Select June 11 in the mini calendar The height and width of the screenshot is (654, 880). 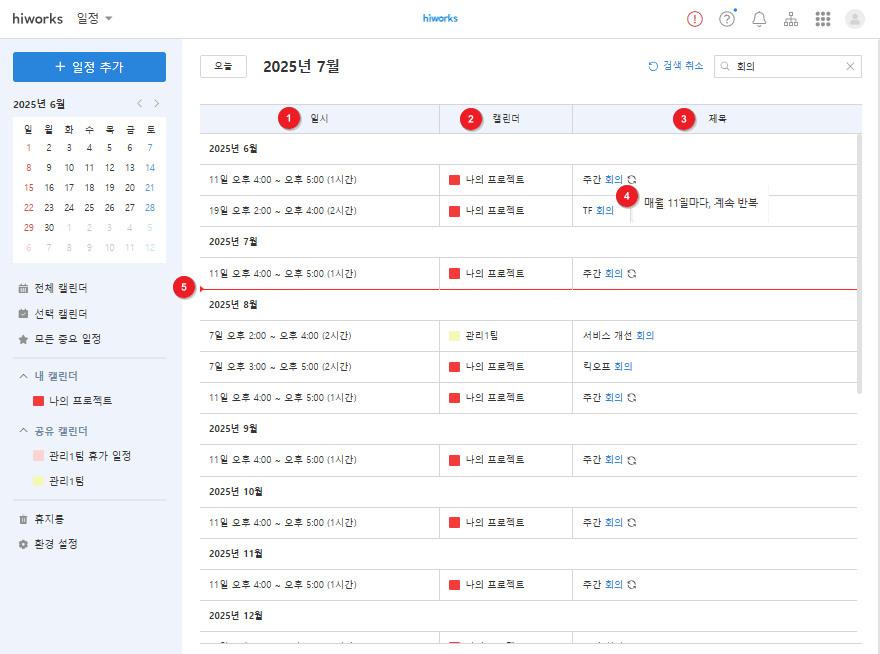(89, 168)
